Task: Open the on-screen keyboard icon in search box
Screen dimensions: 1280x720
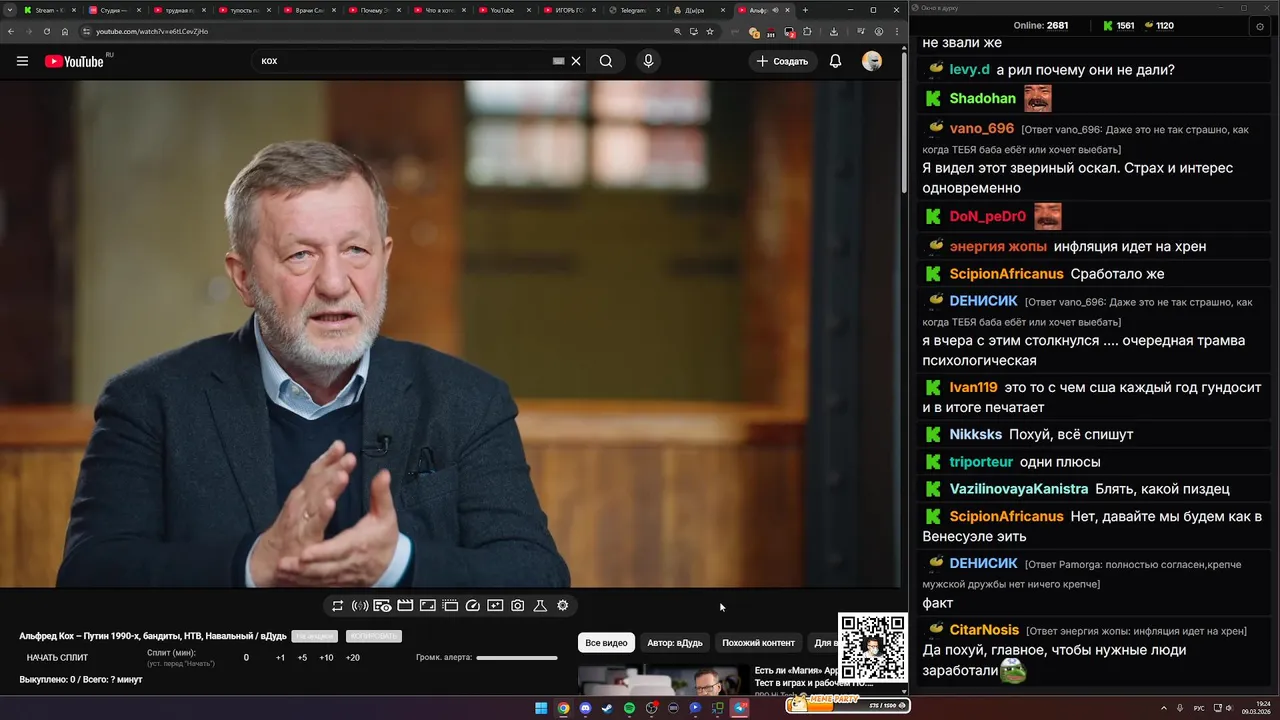Action: [x=559, y=61]
